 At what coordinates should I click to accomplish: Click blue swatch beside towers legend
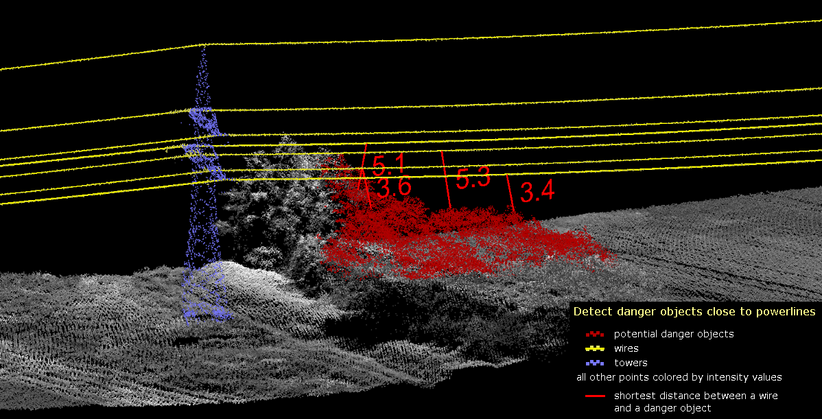click(596, 363)
